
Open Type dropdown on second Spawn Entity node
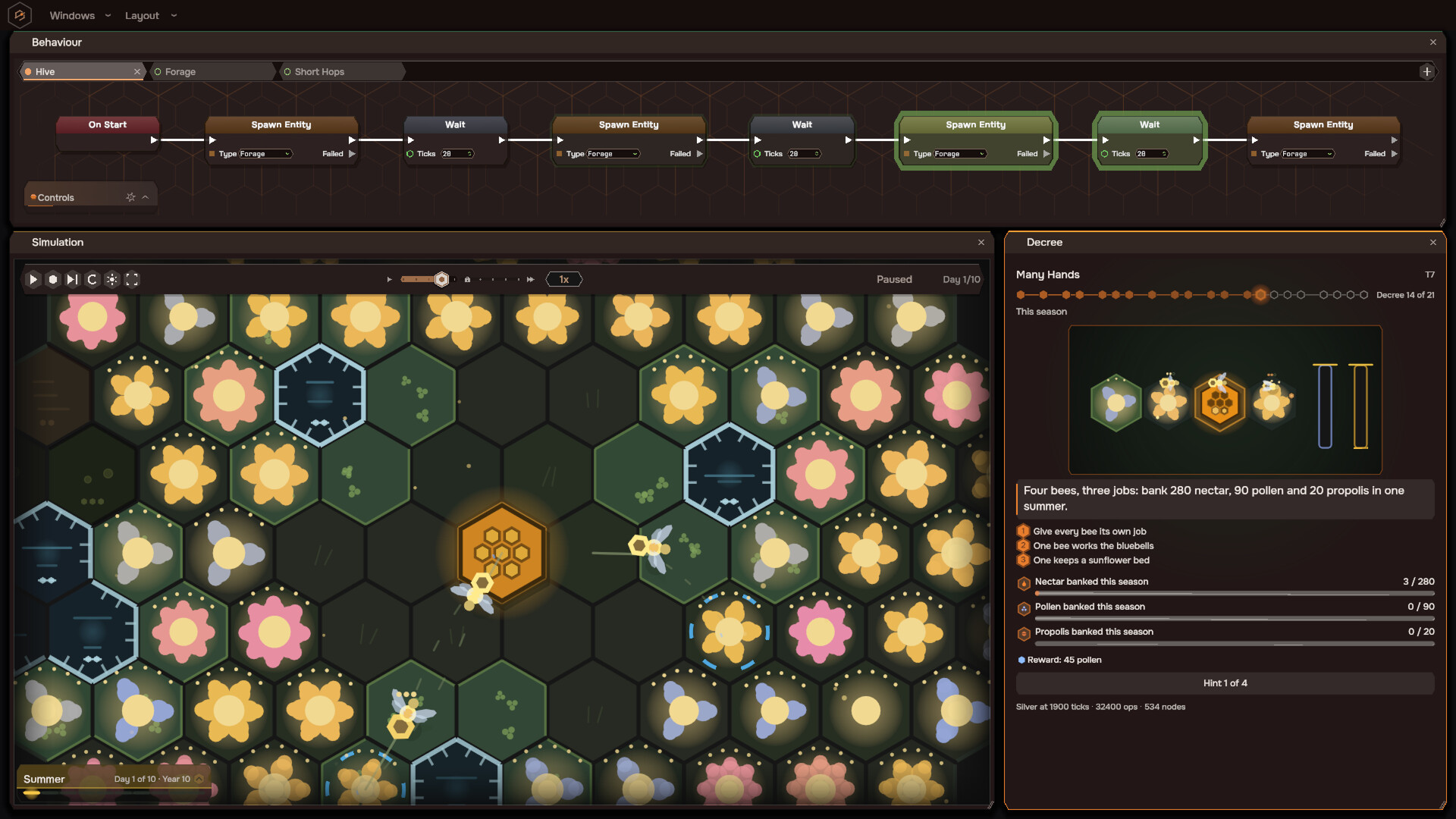(613, 154)
